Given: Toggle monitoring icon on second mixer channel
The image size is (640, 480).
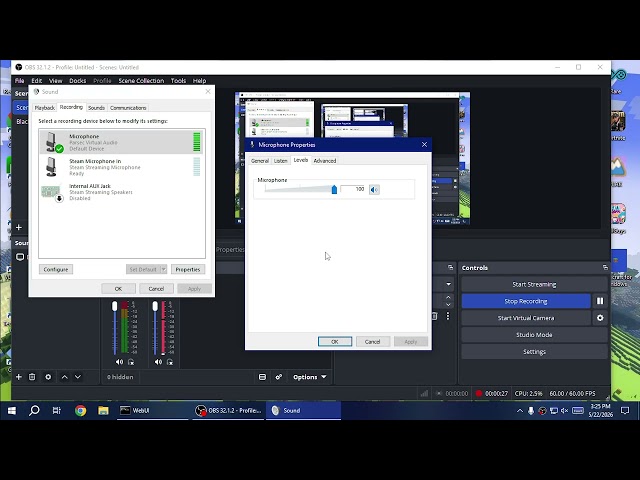Looking at the screenshot, I should click(x=170, y=362).
